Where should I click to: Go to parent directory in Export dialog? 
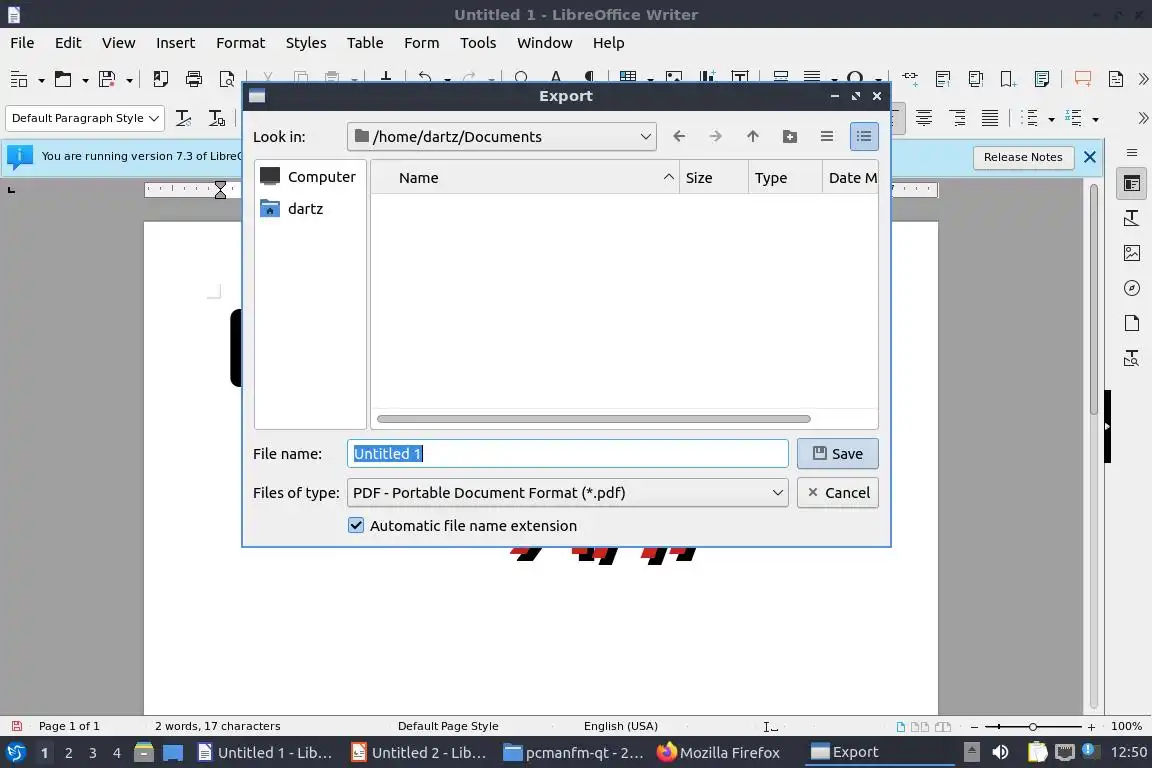[752, 136]
